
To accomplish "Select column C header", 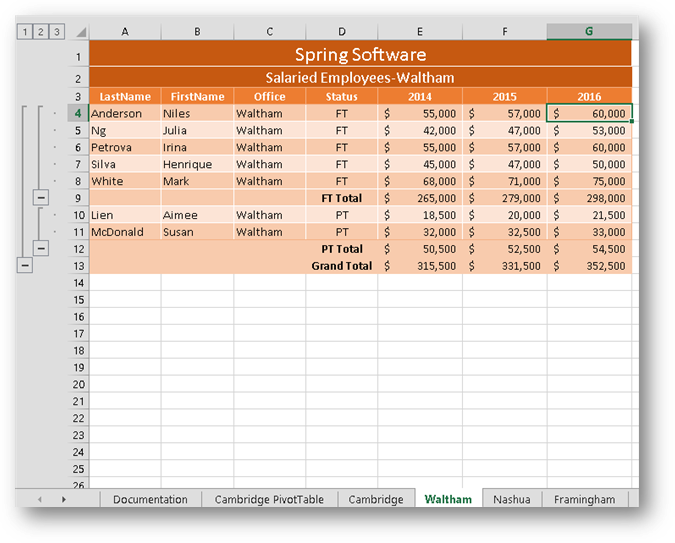I will 269,31.
